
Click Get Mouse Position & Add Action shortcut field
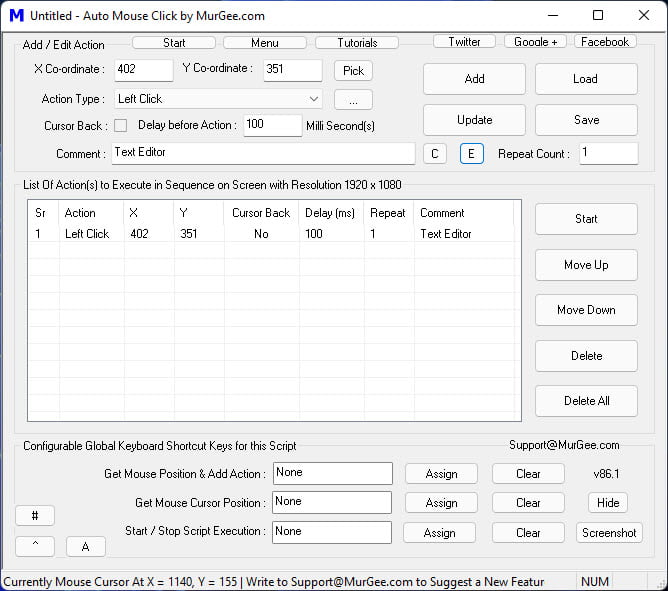tap(332, 473)
